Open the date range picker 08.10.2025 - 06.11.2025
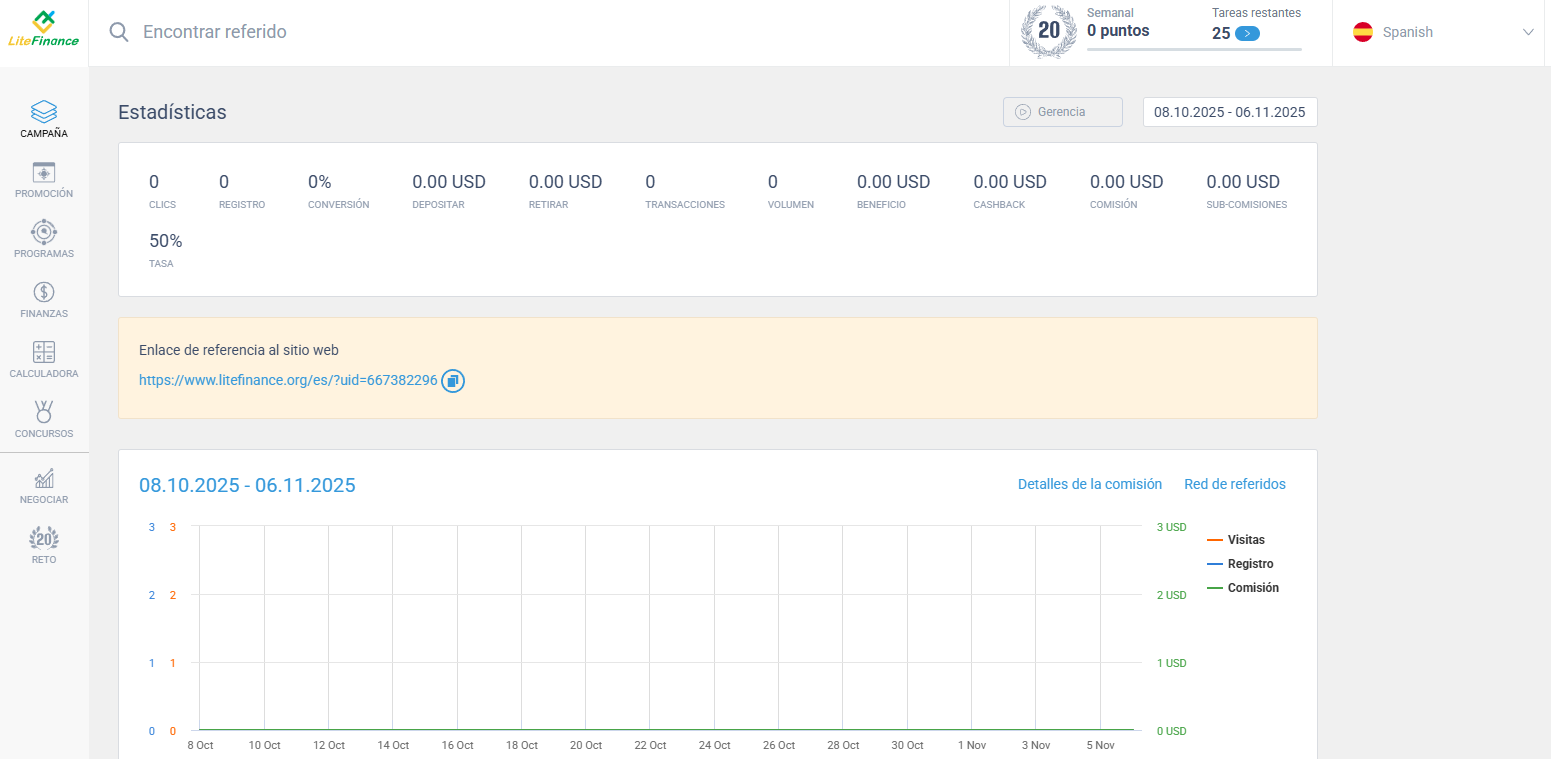 click(x=1230, y=112)
